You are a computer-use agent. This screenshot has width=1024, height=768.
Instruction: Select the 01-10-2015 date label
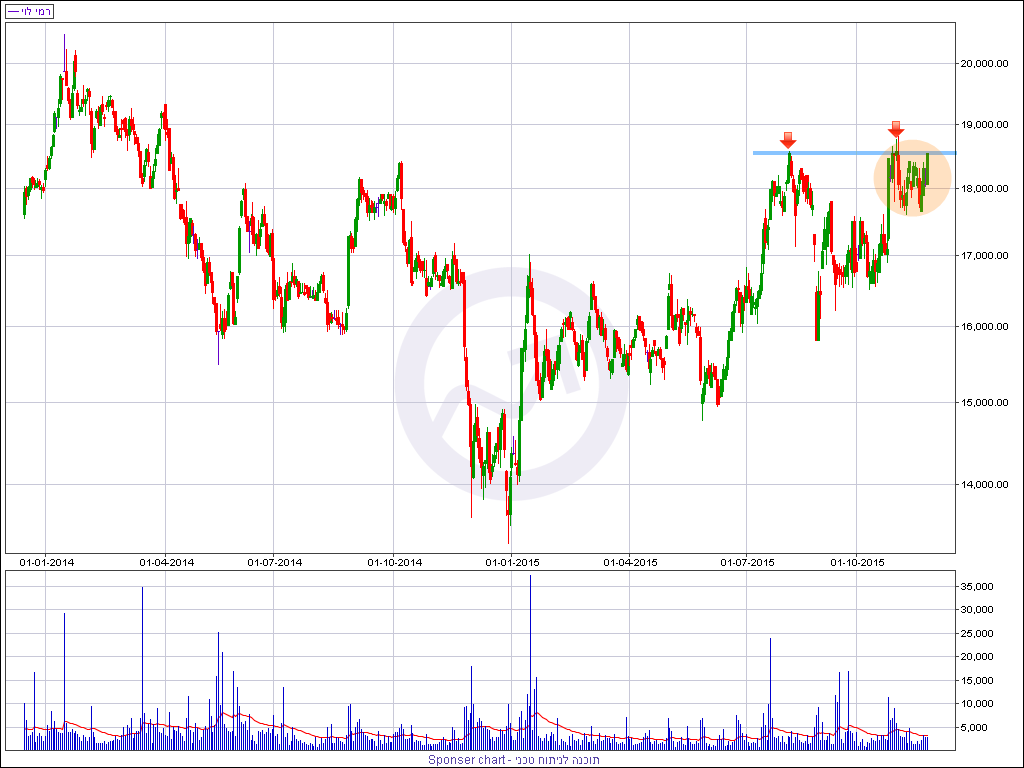pos(857,562)
